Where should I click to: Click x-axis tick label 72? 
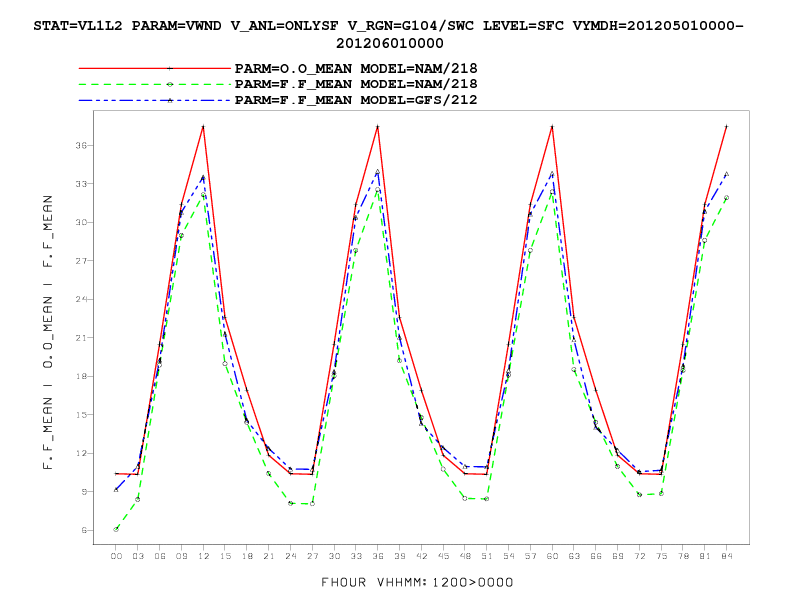coord(639,556)
